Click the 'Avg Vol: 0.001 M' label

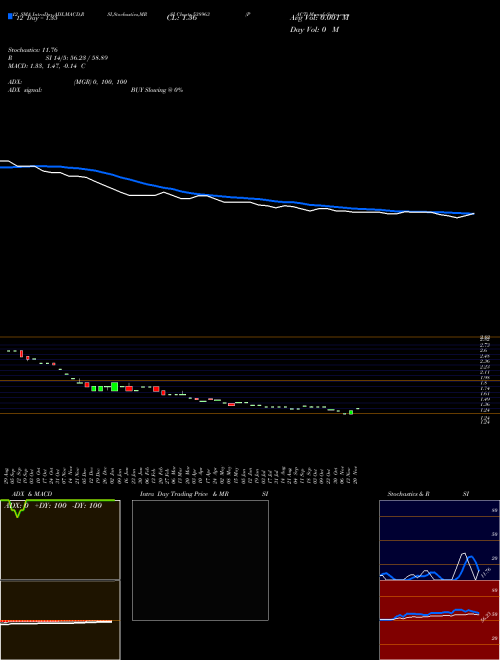[x=319, y=18]
